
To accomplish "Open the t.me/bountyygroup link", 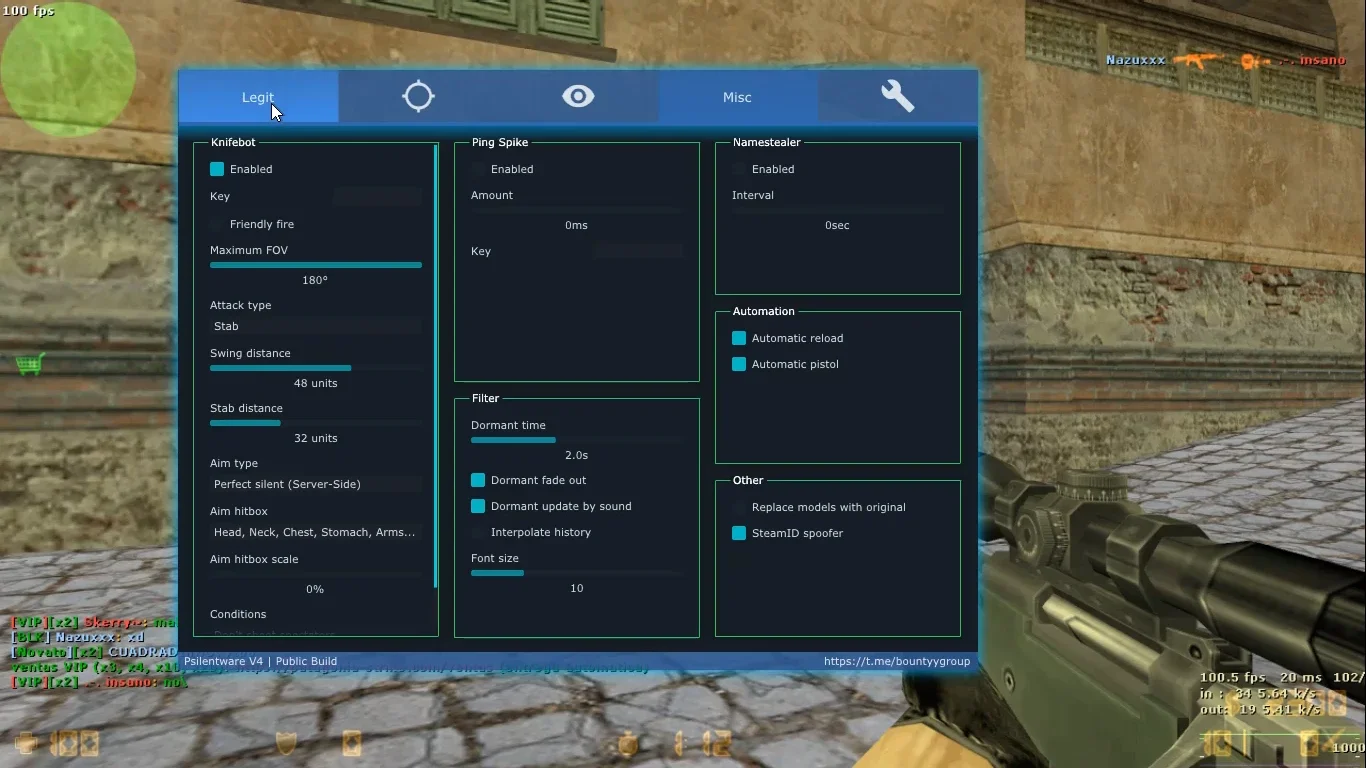I will pos(897,661).
